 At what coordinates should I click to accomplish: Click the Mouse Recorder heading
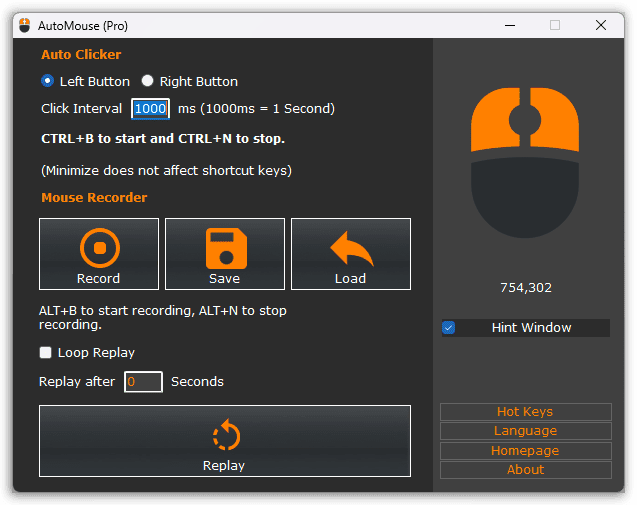94,197
